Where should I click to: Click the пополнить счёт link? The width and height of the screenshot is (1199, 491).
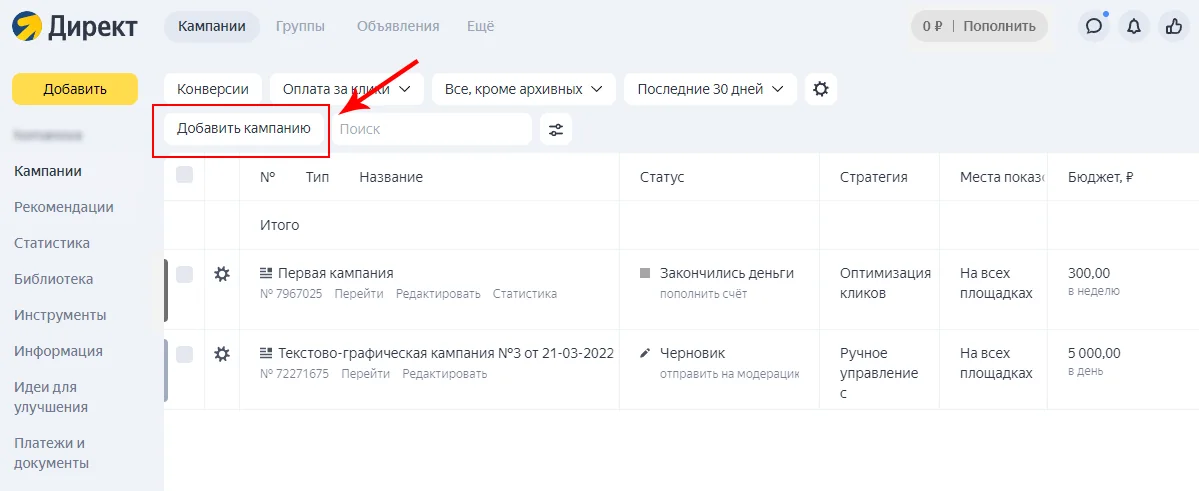coord(703,294)
